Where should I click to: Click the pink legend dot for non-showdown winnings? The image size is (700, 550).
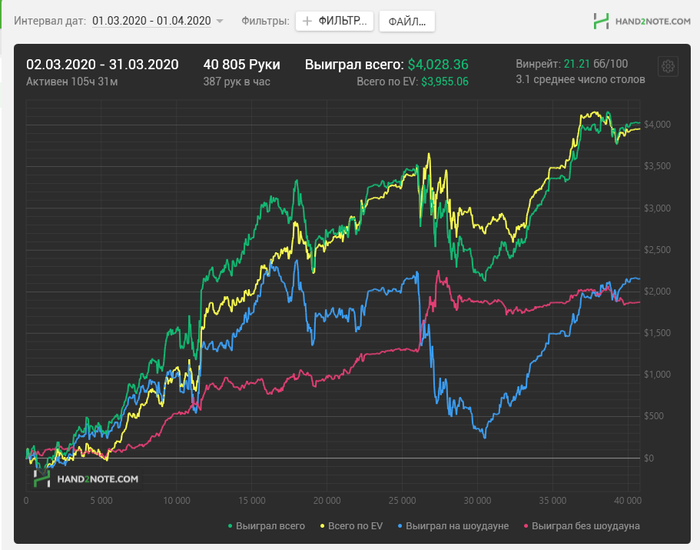pyautogui.click(x=526, y=526)
